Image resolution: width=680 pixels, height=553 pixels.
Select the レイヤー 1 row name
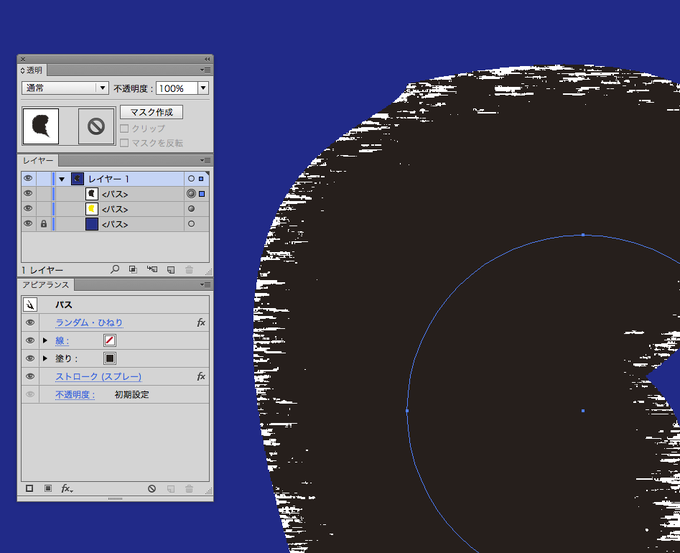point(109,179)
